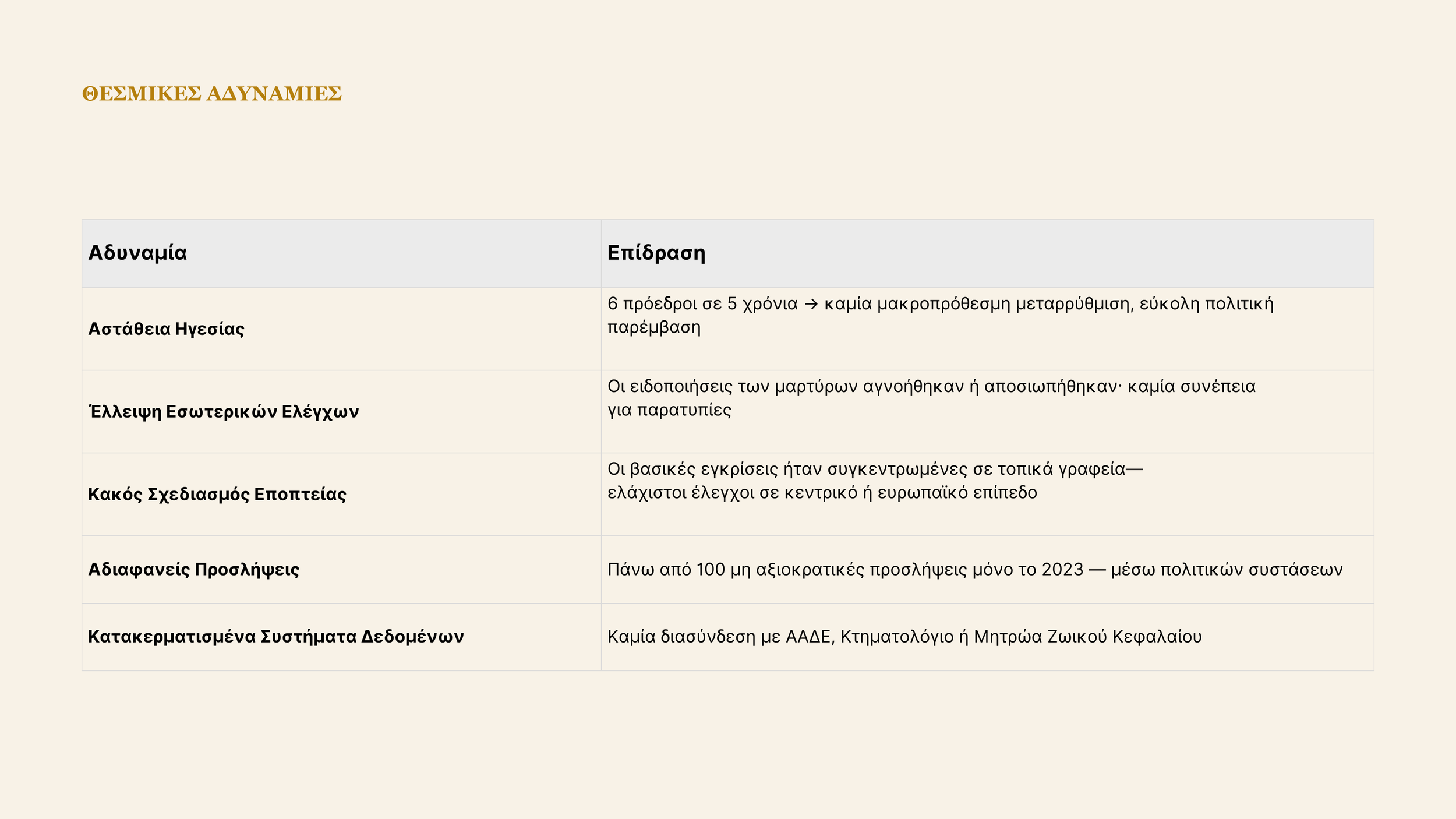This screenshot has width=1456, height=819.
Task: Click the ΘΕΣΜΙΚΕΣ ΑΔΥΝΑΜΙΕΣ slide title
Action: pos(211,94)
